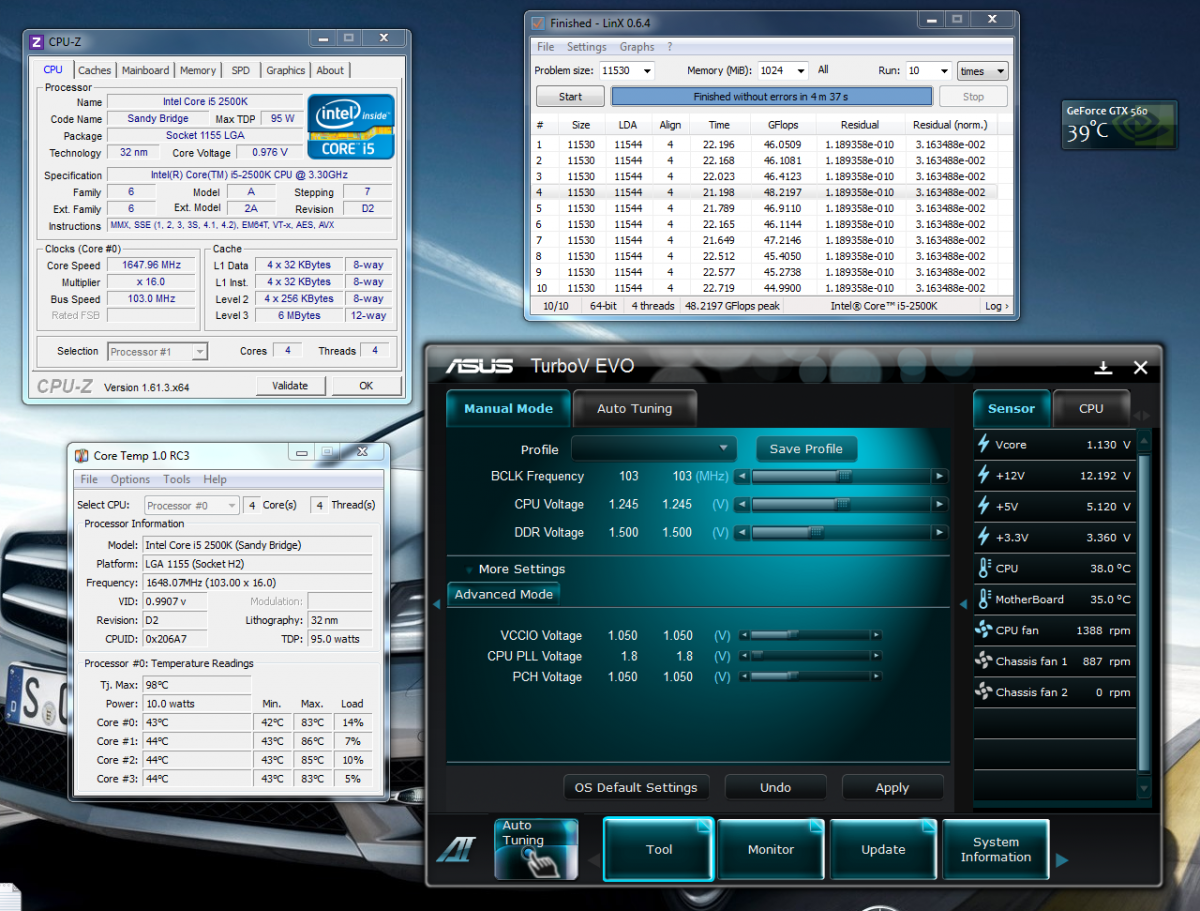Screen dimensions: 1200x911
Task: Click the +3.3V lightning bolt sensor icon
Action: pos(984,538)
